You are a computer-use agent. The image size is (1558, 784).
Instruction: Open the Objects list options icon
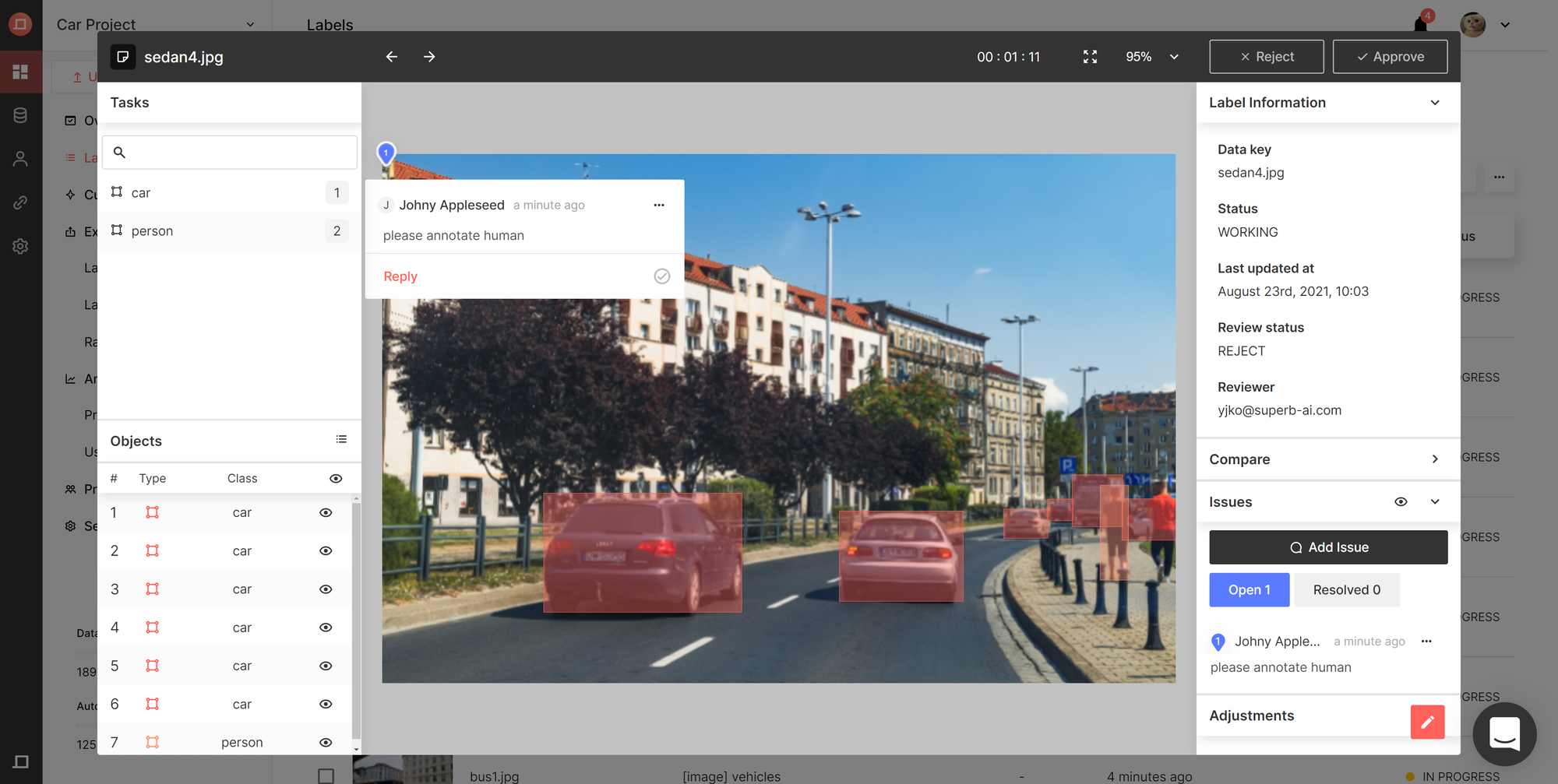(x=341, y=440)
